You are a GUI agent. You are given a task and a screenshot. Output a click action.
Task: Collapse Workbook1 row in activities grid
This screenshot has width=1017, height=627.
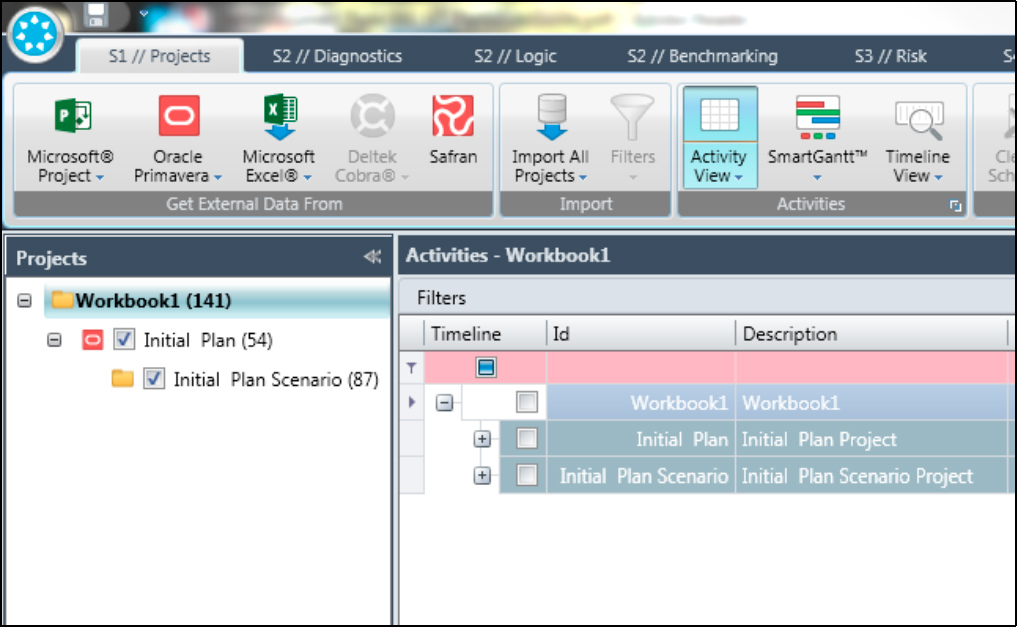click(444, 403)
